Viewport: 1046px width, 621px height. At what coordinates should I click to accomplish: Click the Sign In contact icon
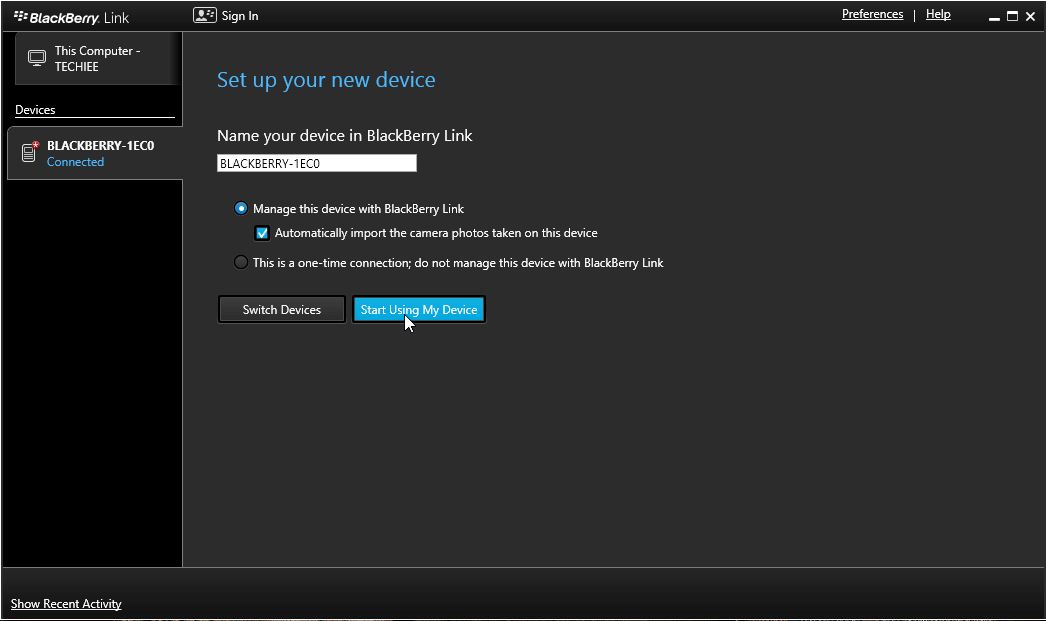click(204, 15)
